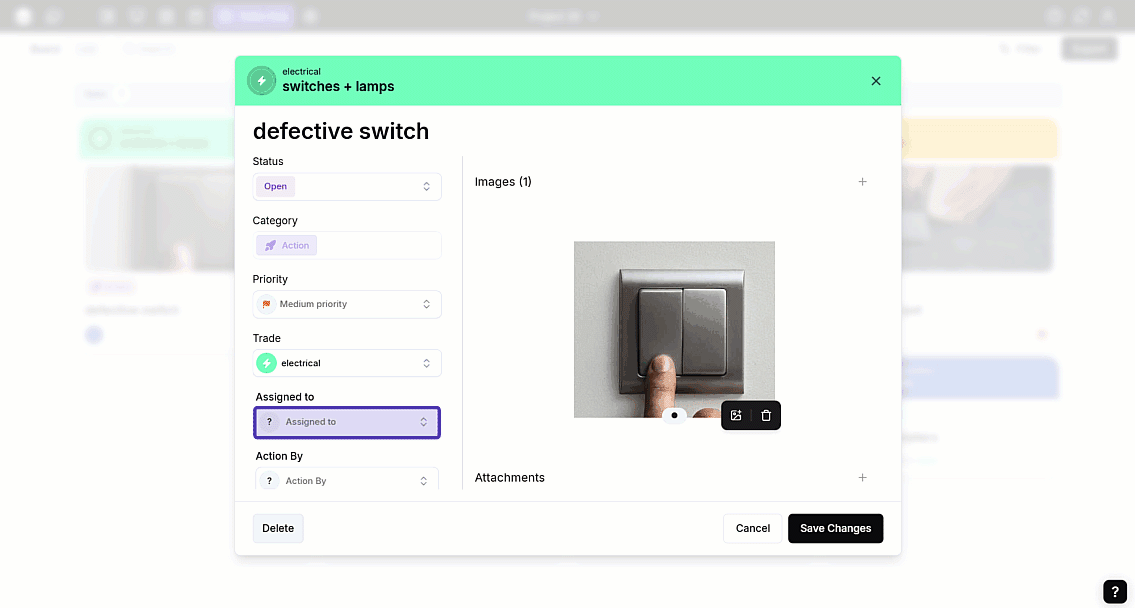
Task: Click Save Changes button
Action: tap(835, 528)
